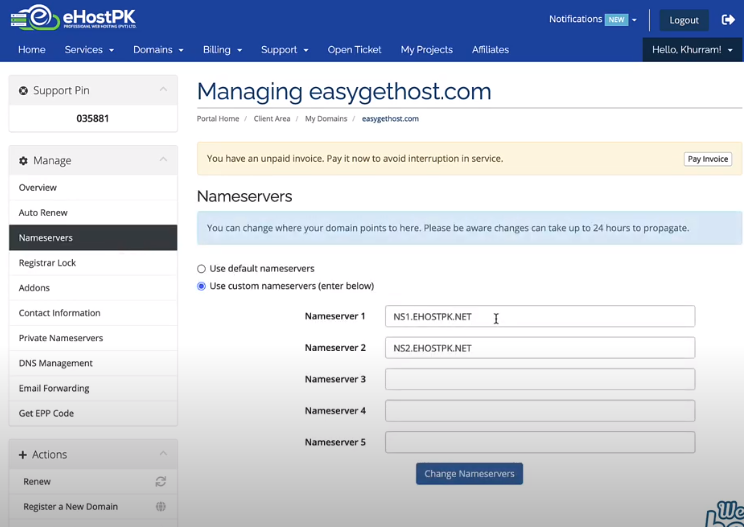
Task: Open the Support dropdown menu
Action: coord(284,49)
